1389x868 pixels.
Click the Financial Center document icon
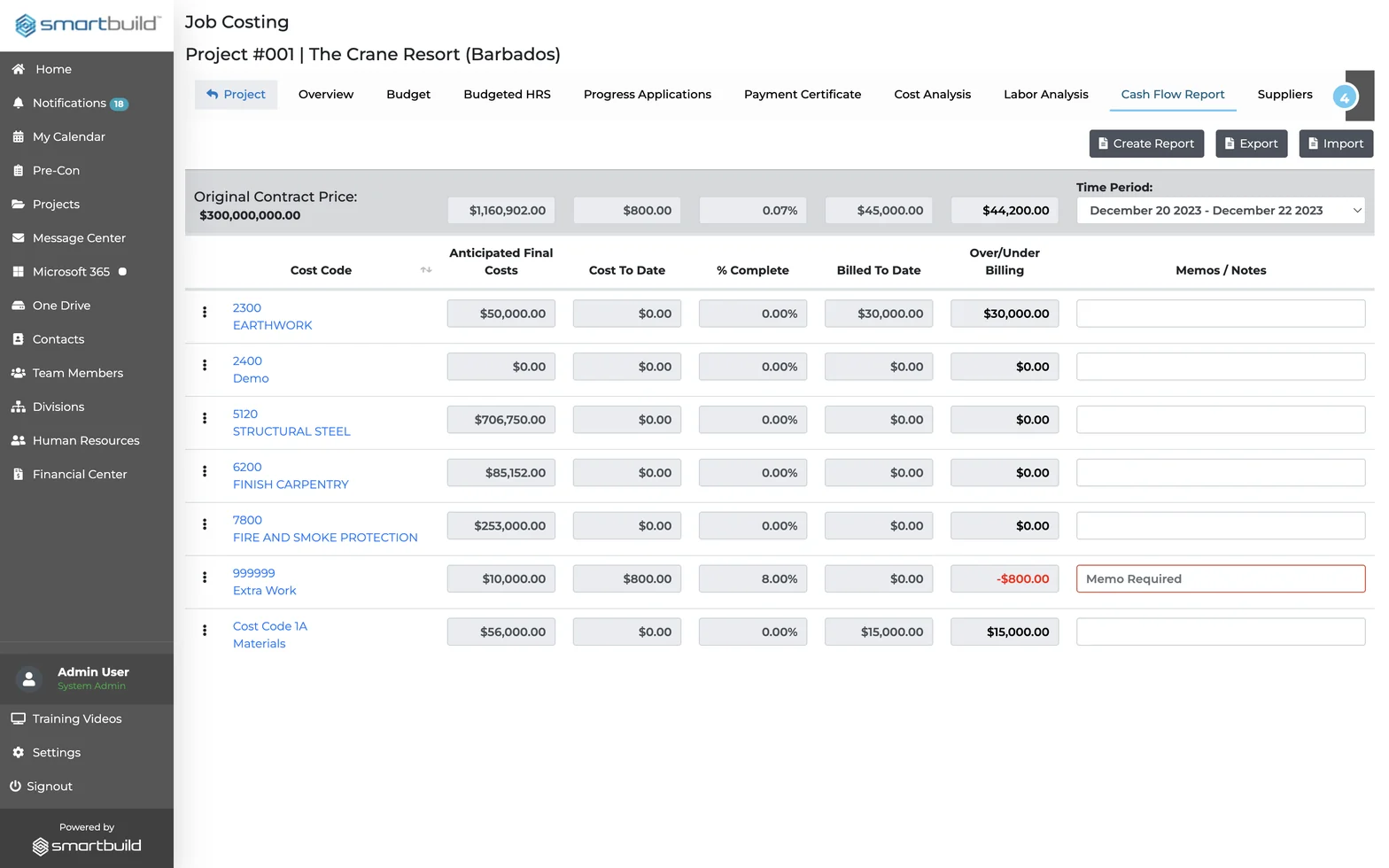point(18,474)
